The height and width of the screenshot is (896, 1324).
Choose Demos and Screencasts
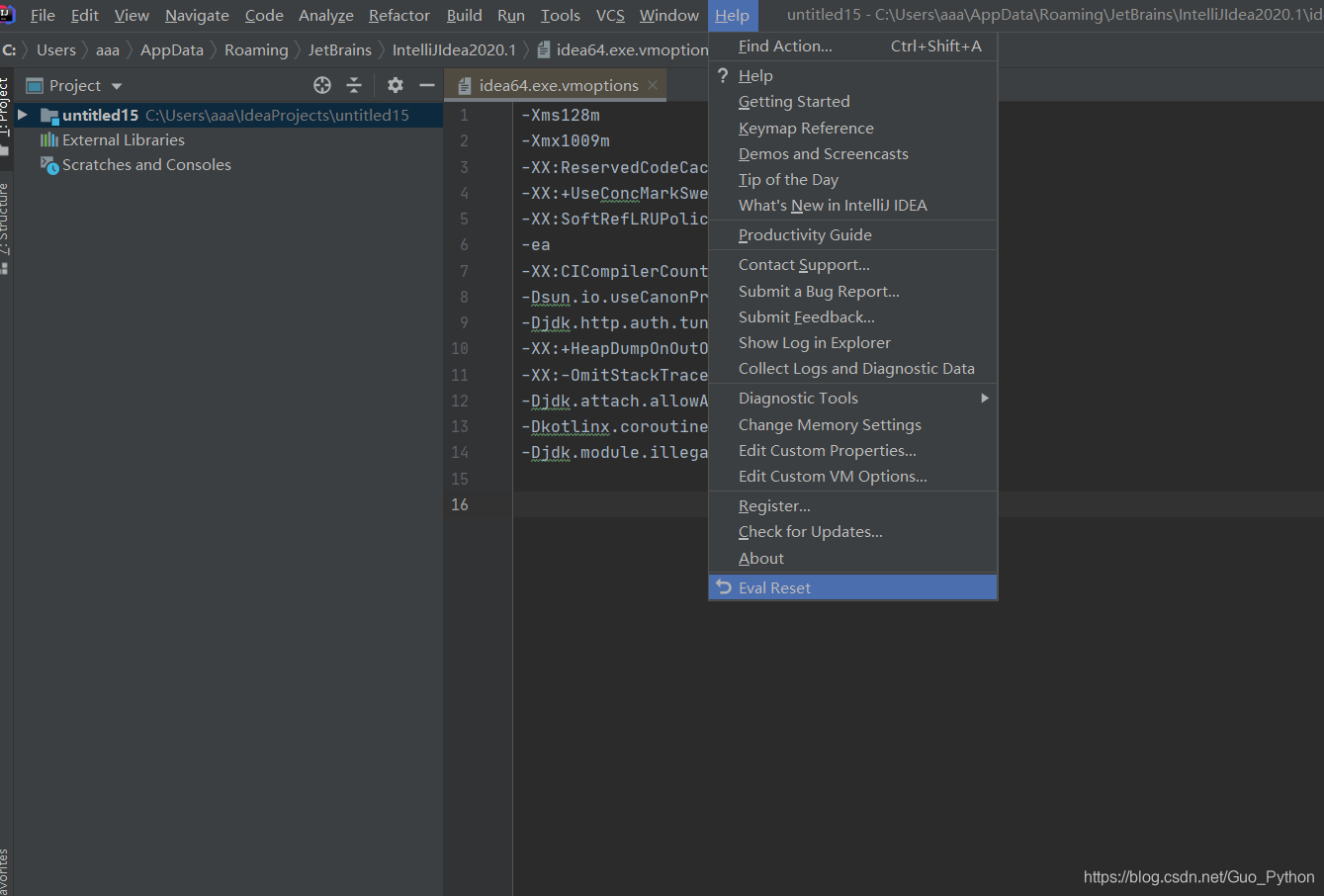(x=853, y=153)
